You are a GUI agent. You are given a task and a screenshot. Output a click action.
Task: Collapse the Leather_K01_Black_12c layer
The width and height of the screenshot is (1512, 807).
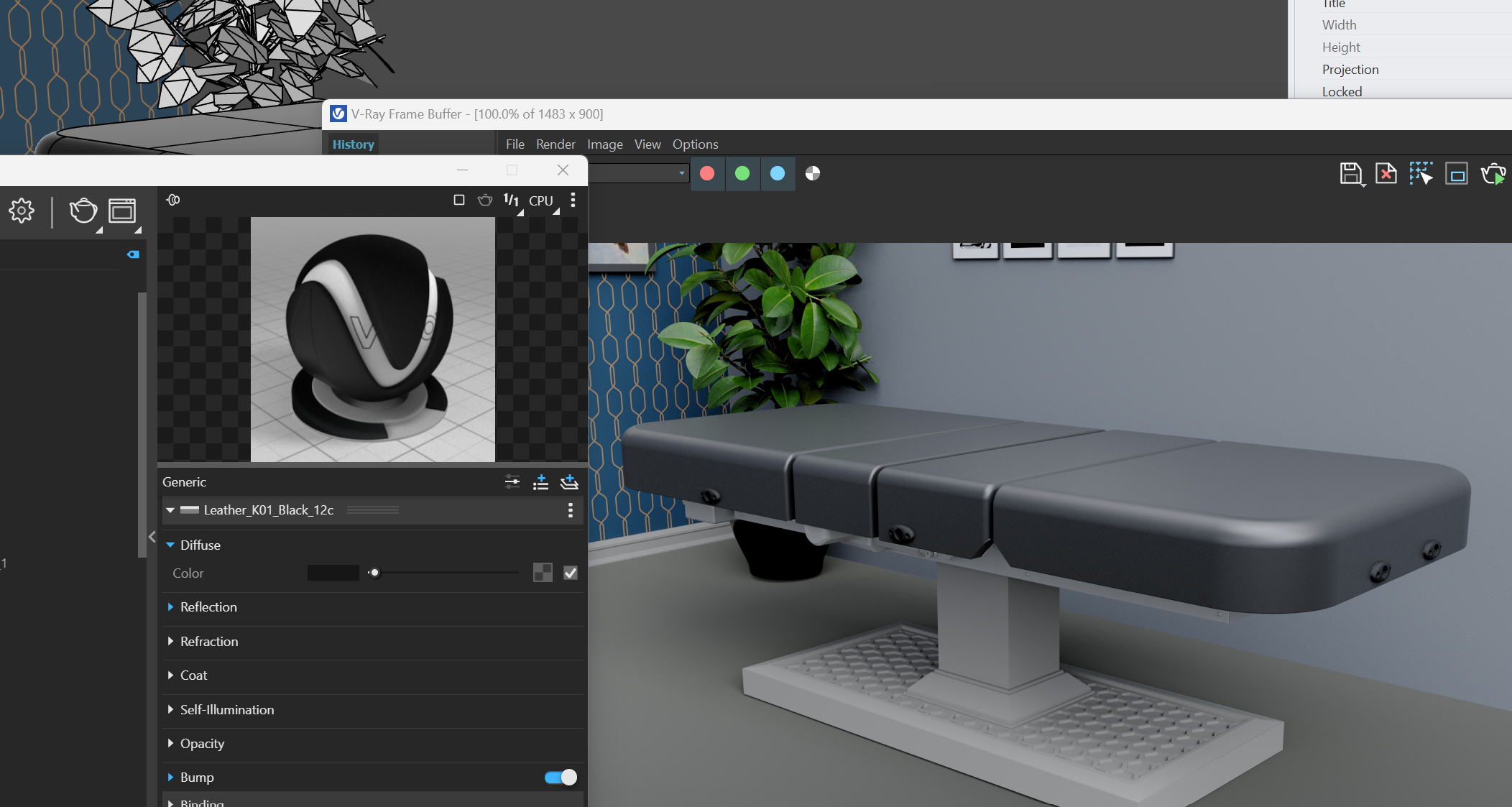170,510
